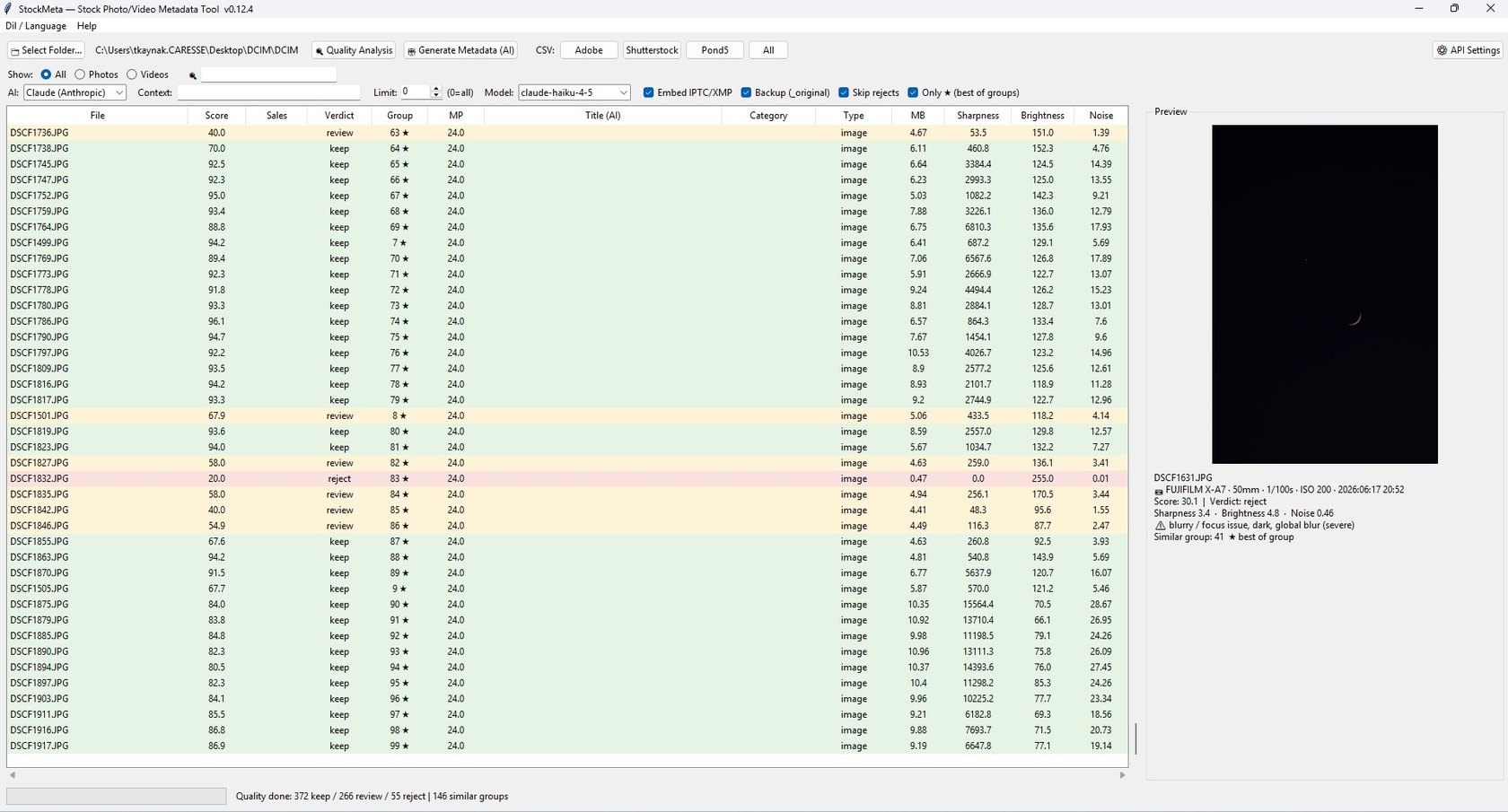This screenshot has height=812, width=1508.
Task: Sort by the Category column header
Action: click(x=768, y=116)
